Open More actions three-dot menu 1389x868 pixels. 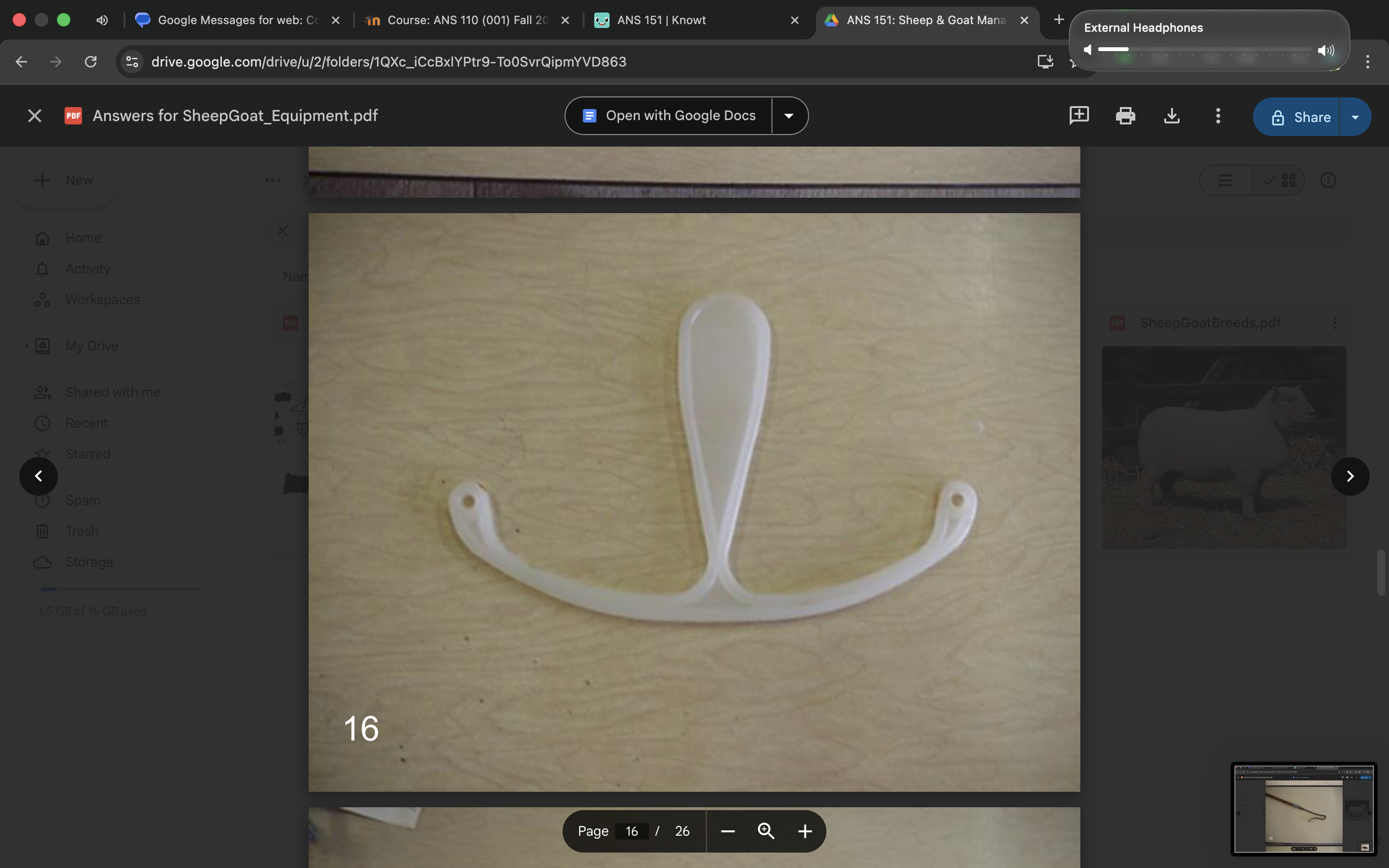1218,116
